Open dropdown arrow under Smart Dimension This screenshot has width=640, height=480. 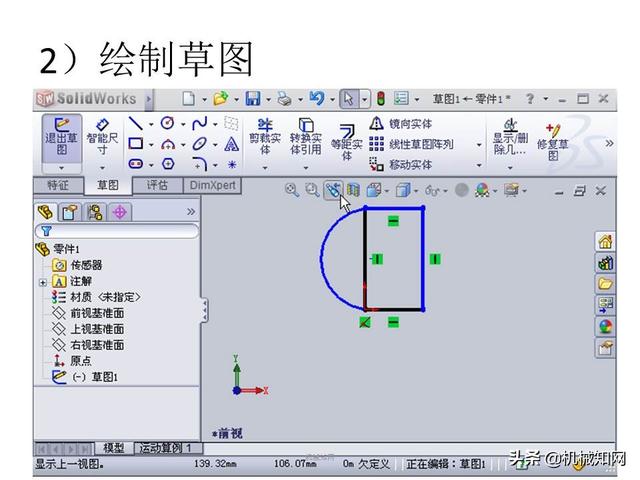102,168
